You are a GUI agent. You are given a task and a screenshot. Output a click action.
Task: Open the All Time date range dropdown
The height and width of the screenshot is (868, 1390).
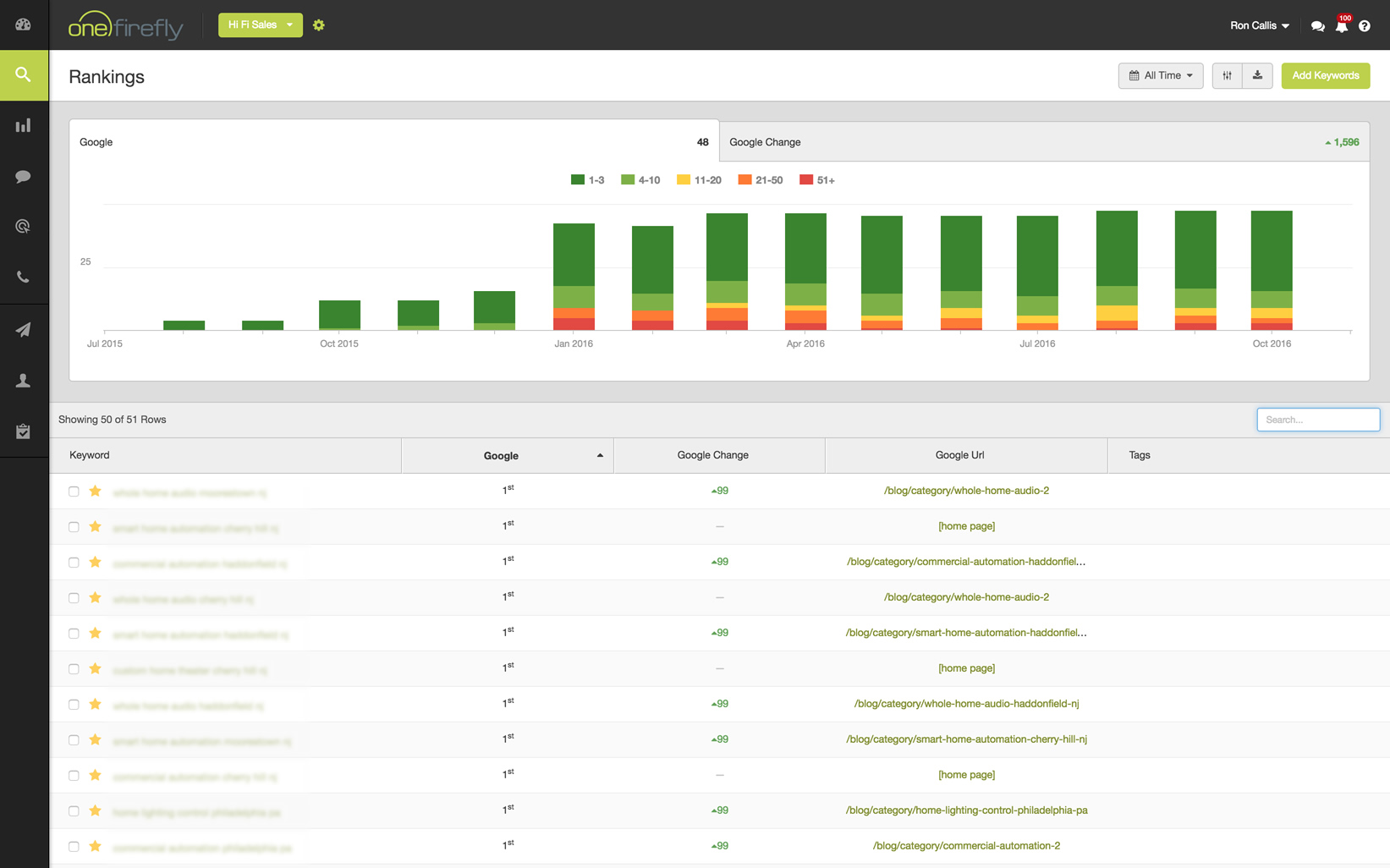1160,75
